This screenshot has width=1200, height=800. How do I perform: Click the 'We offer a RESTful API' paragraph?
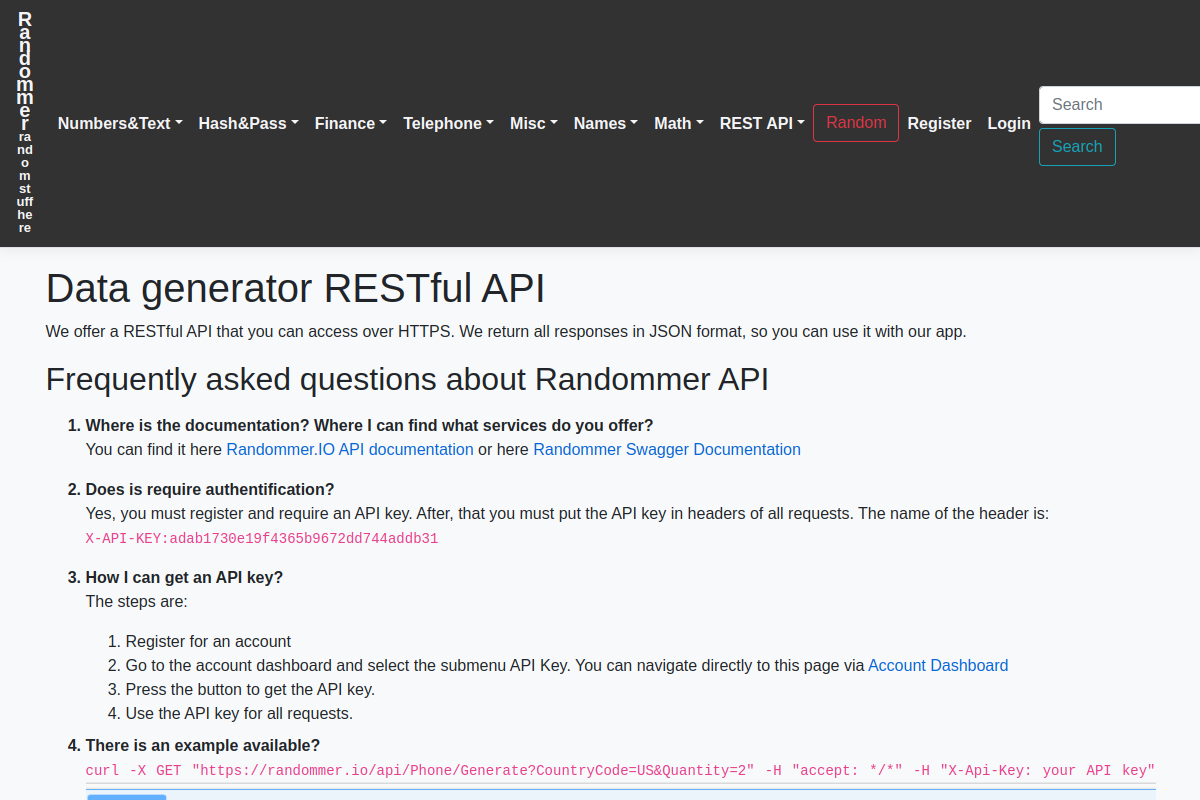(x=506, y=331)
